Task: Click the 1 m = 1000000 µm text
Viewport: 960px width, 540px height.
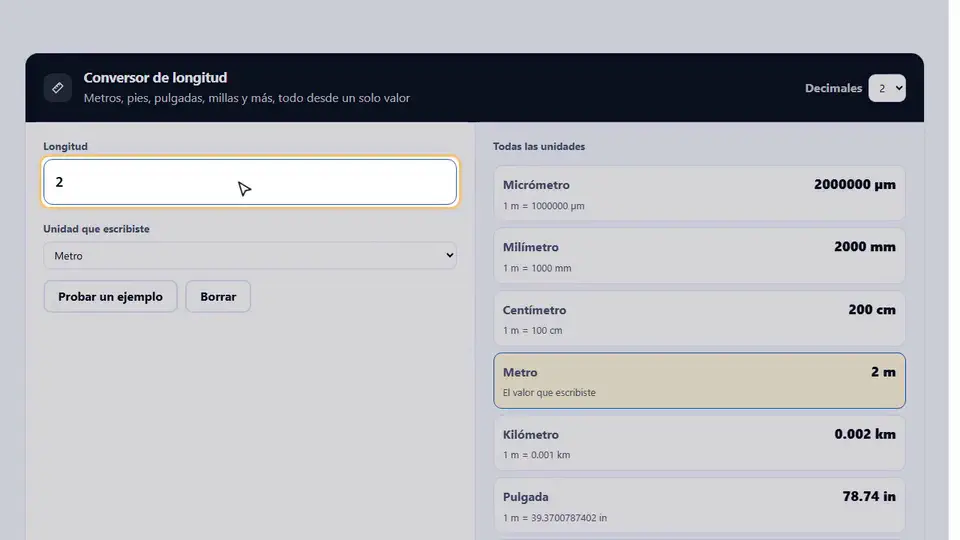Action: click(544, 206)
